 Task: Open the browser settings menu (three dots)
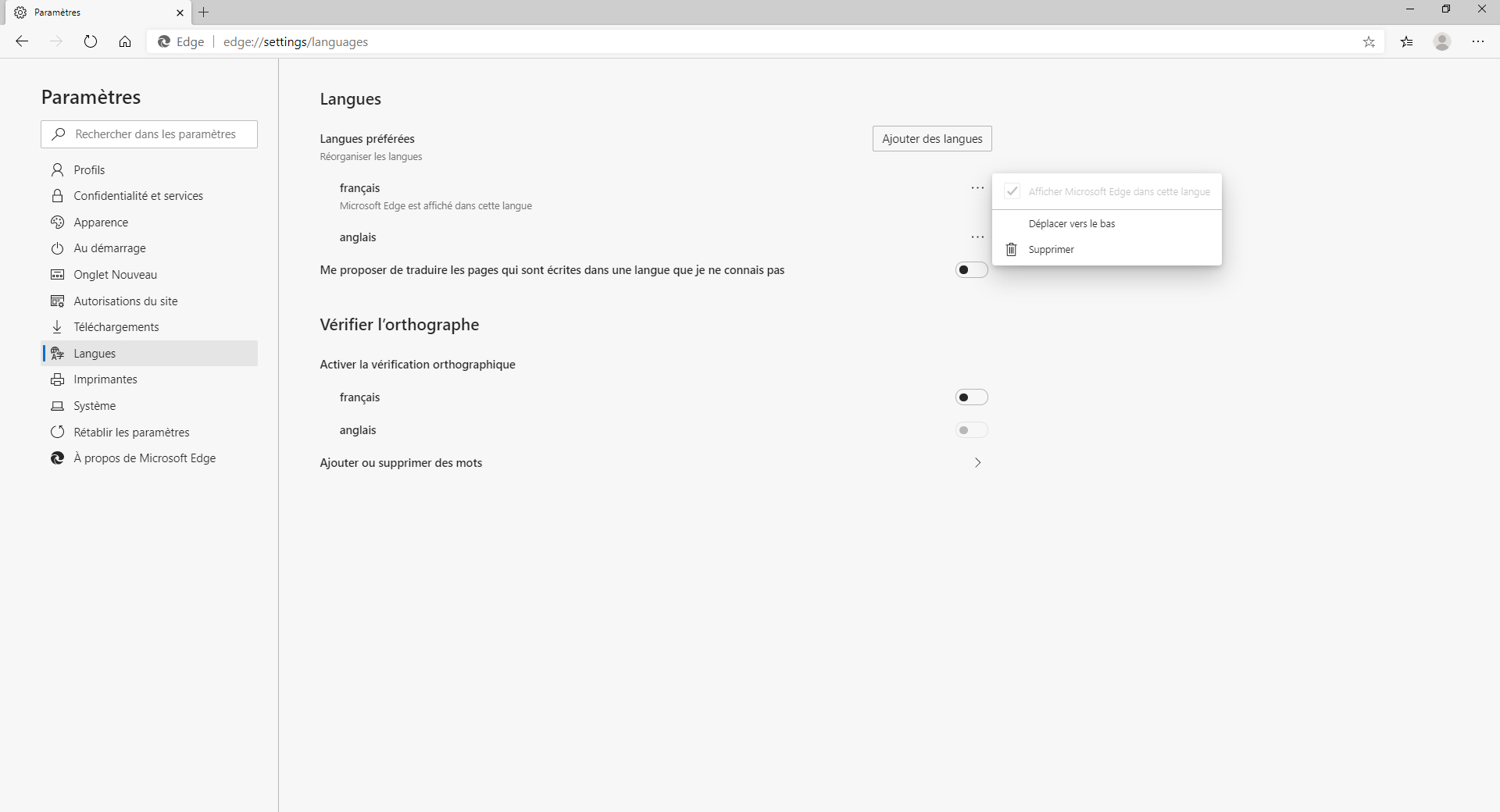(x=1478, y=41)
